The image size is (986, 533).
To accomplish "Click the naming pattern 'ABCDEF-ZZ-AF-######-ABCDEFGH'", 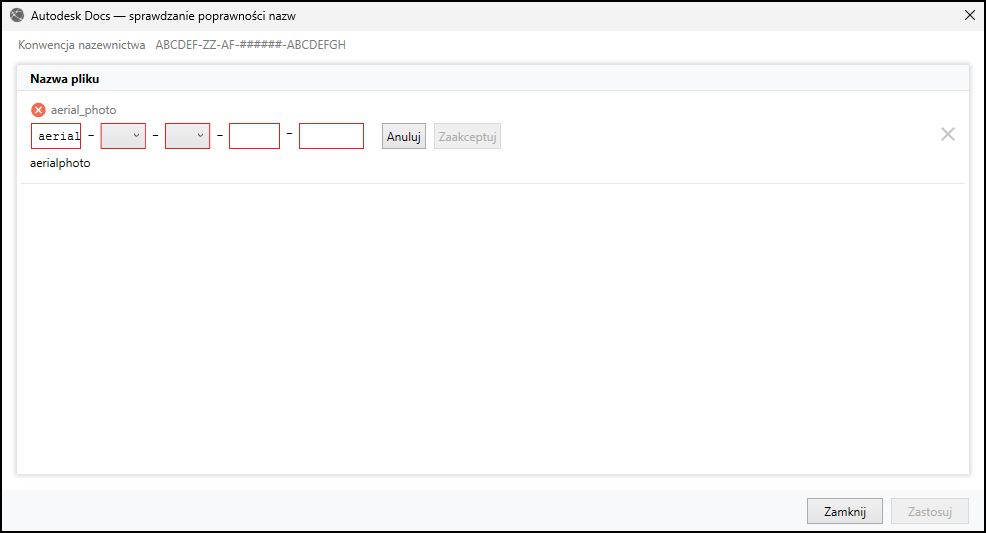I will (x=250, y=45).
